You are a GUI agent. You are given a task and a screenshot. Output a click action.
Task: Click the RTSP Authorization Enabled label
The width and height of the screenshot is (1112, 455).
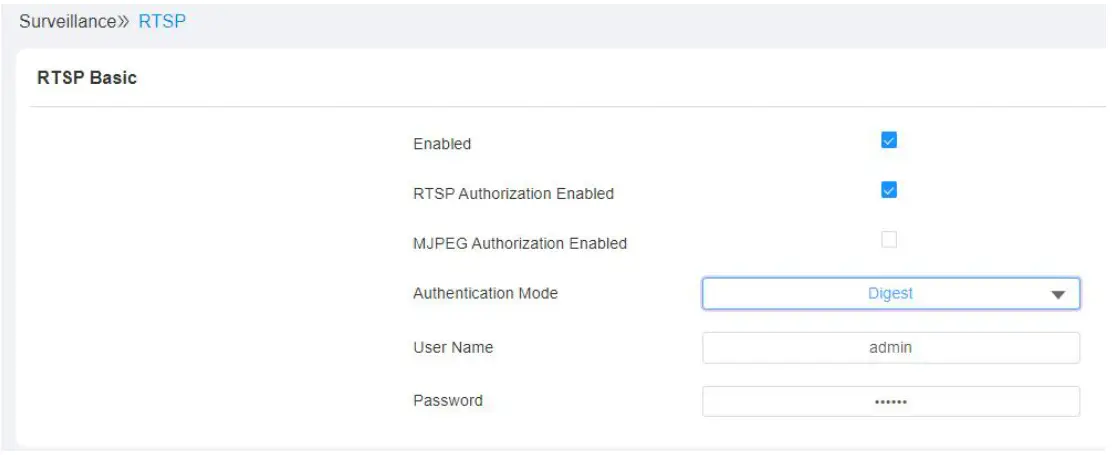point(513,194)
